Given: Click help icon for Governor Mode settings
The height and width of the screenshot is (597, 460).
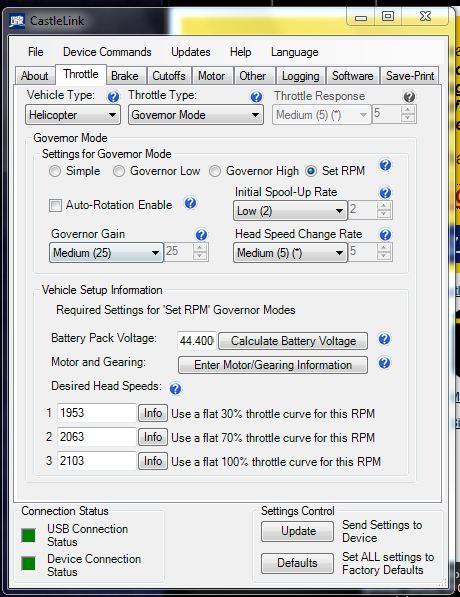Looking at the screenshot, I should point(385,165).
